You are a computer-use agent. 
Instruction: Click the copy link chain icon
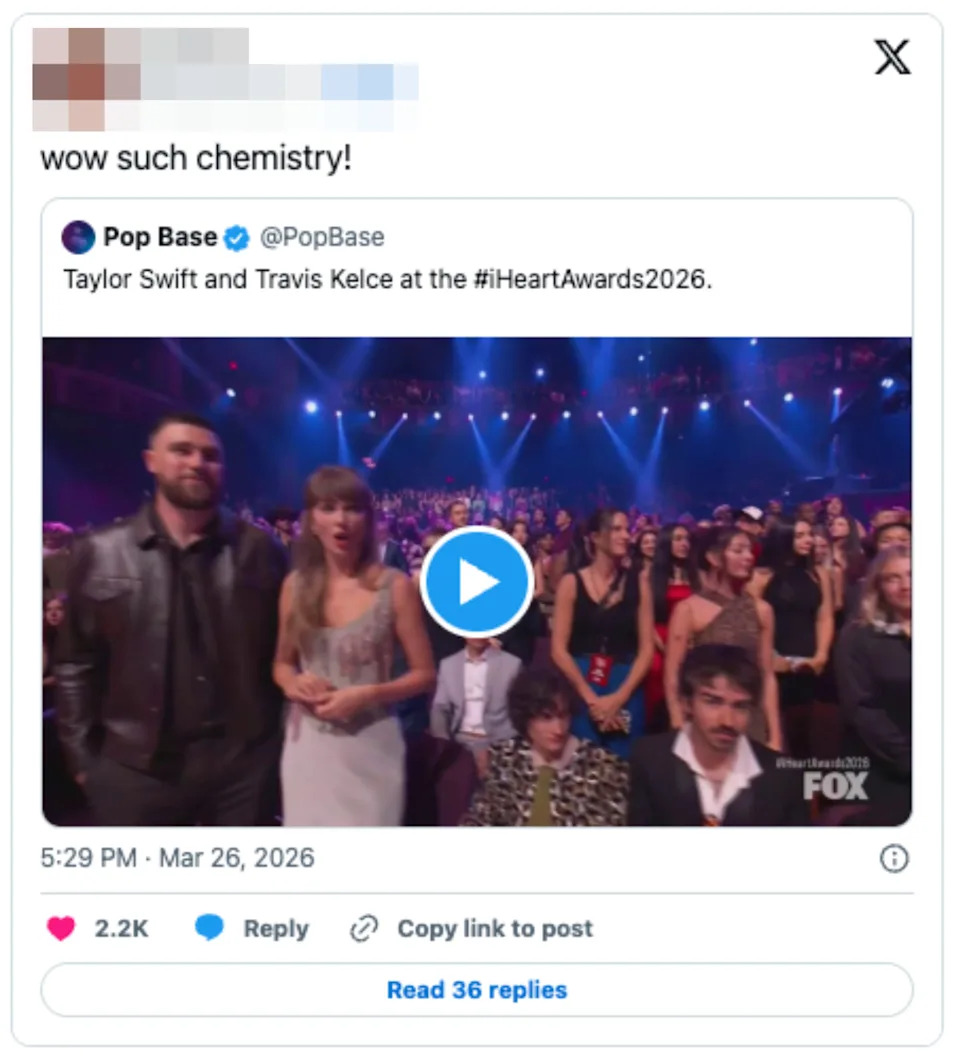[x=364, y=928]
